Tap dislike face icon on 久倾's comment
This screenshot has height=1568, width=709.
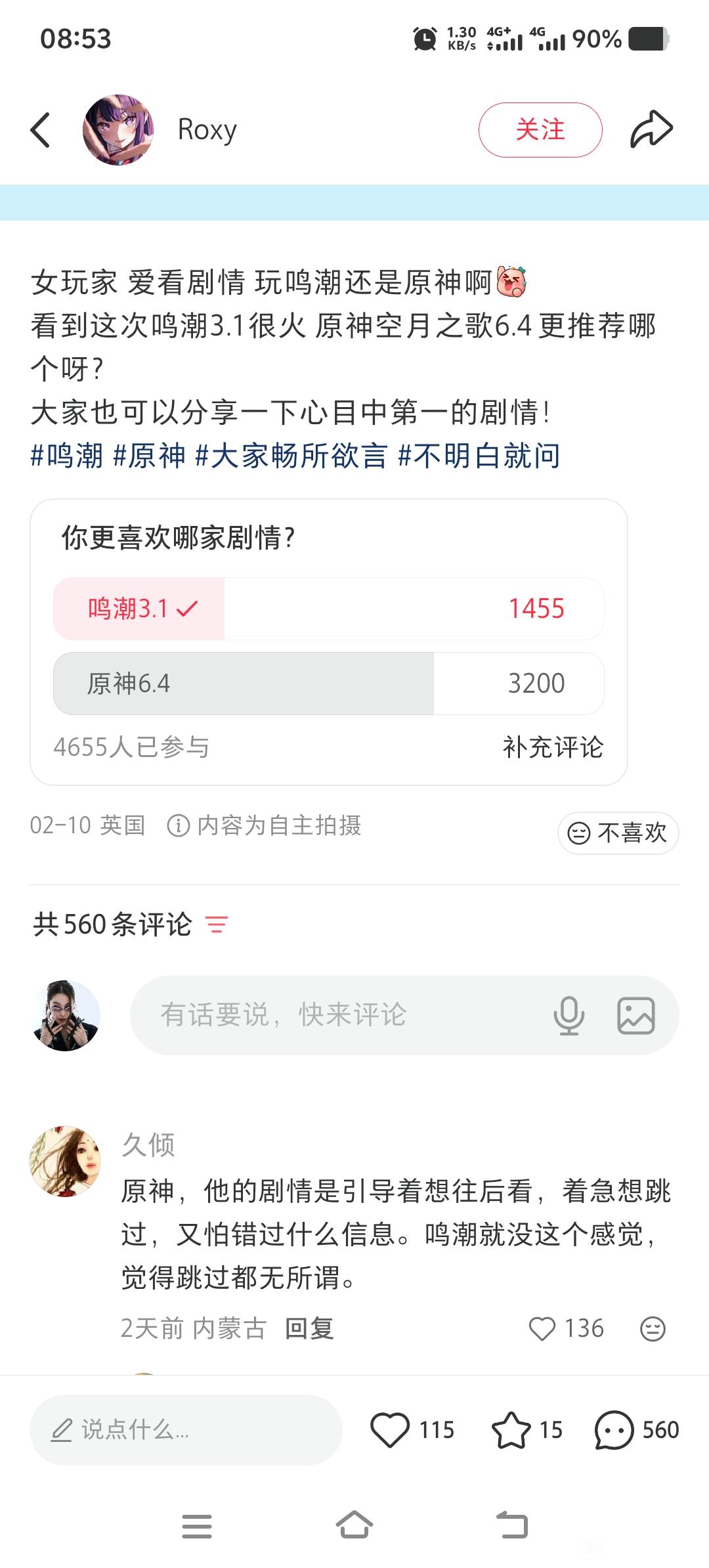(653, 1329)
